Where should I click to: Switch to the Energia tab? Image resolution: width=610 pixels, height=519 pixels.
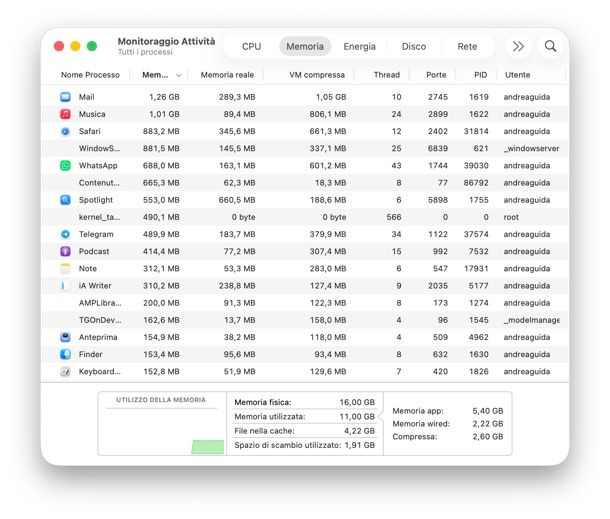tap(359, 46)
